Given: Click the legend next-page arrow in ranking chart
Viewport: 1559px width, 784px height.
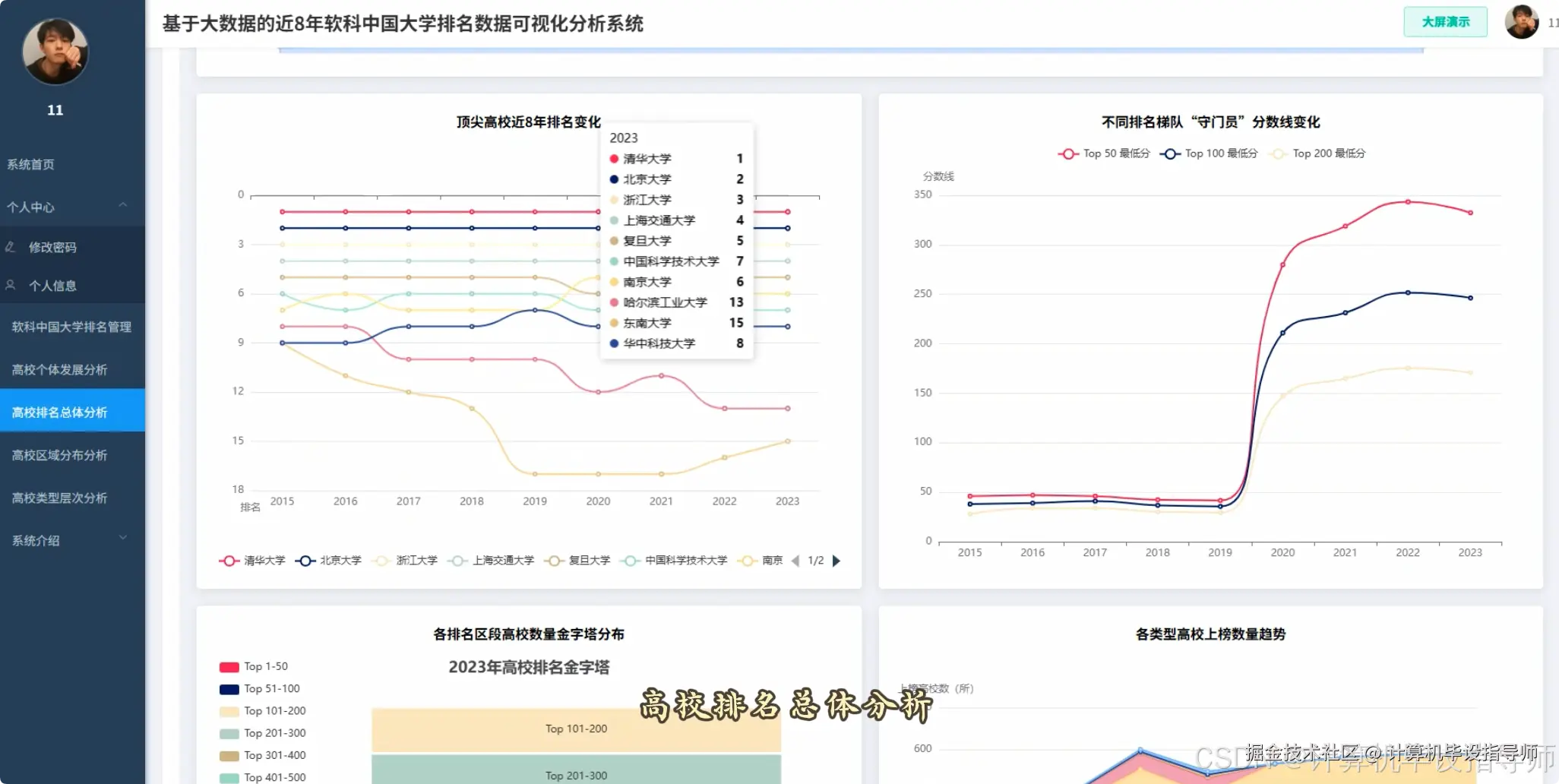Looking at the screenshot, I should pyautogui.click(x=836, y=561).
